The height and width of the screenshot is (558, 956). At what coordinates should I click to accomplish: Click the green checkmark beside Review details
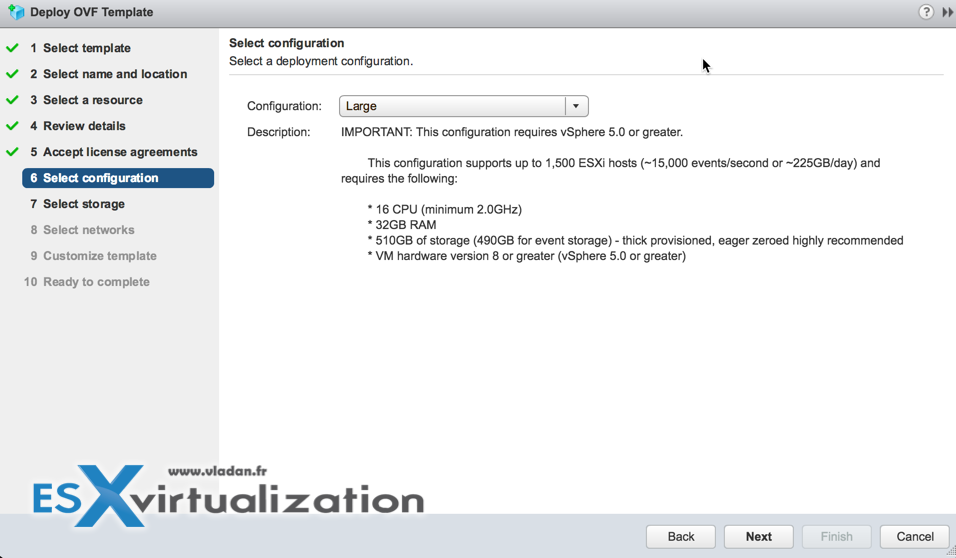pyautogui.click(x=12, y=126)
